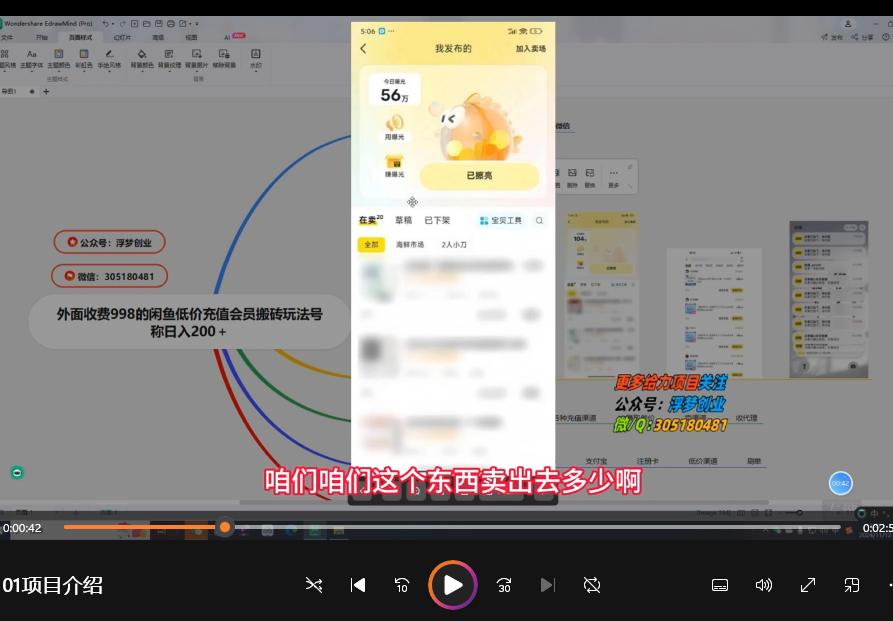The width and height of the screenshot is (893, 621).
Task: Open the 主题字体 dropdown
Action: [x=31, y=58]
